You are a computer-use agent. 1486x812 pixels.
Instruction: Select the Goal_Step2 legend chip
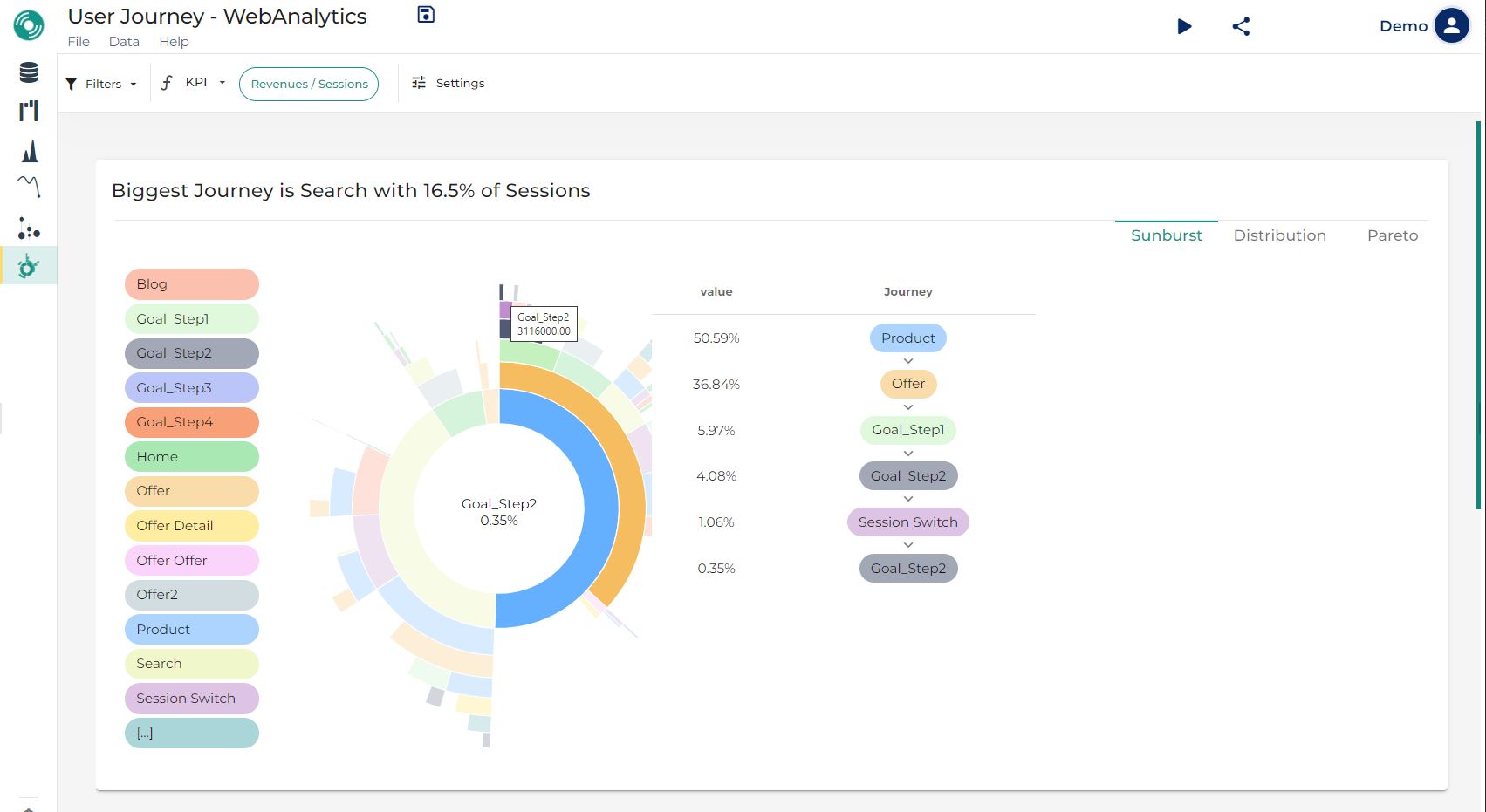tap(192, 353)
